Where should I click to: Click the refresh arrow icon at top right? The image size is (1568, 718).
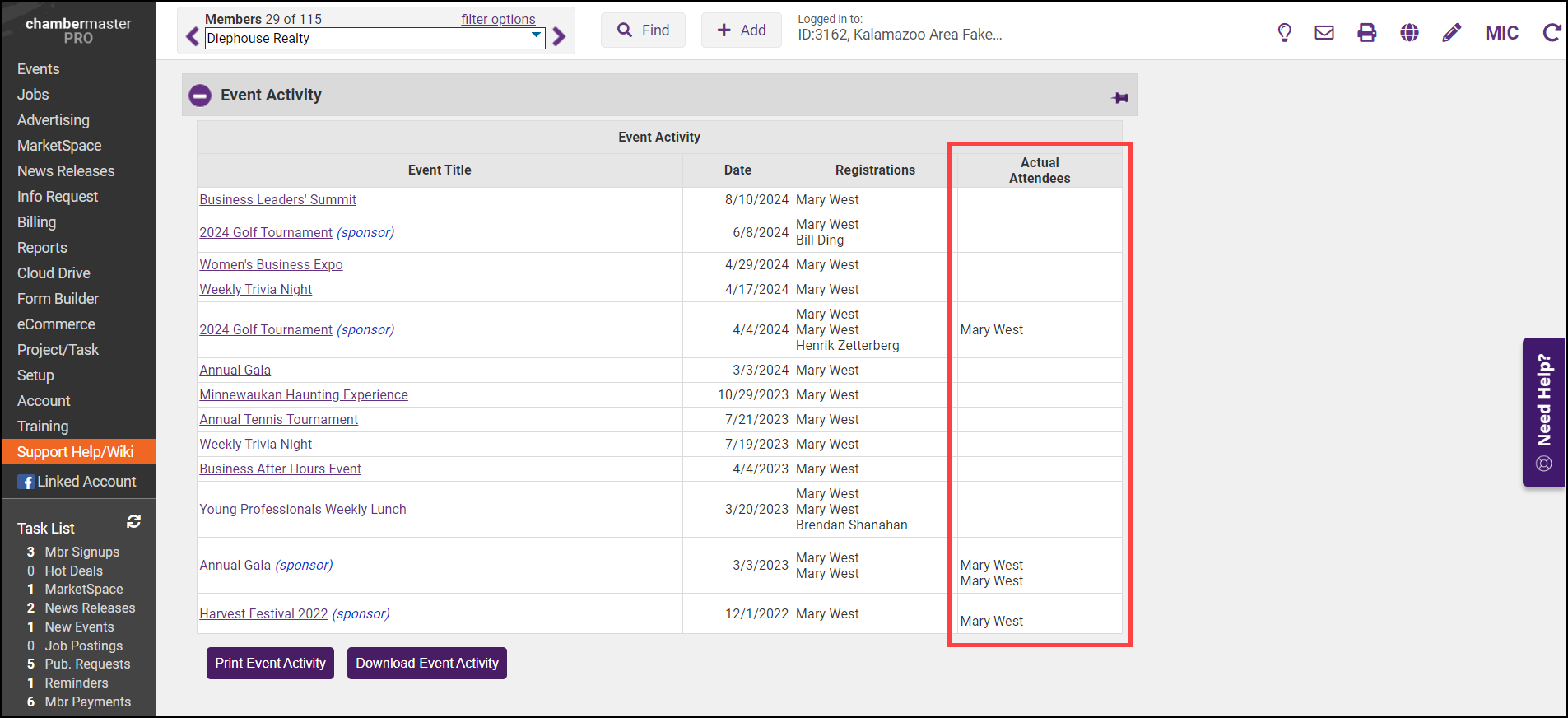pyautogui.click(x=1552, y=33)
